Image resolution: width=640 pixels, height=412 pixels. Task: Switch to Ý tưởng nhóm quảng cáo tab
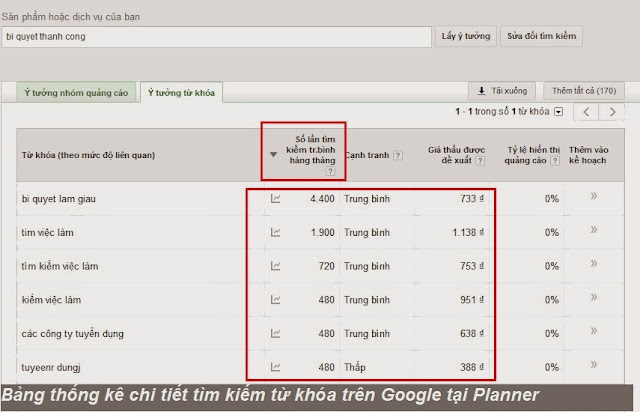click(x=76, y=93)
